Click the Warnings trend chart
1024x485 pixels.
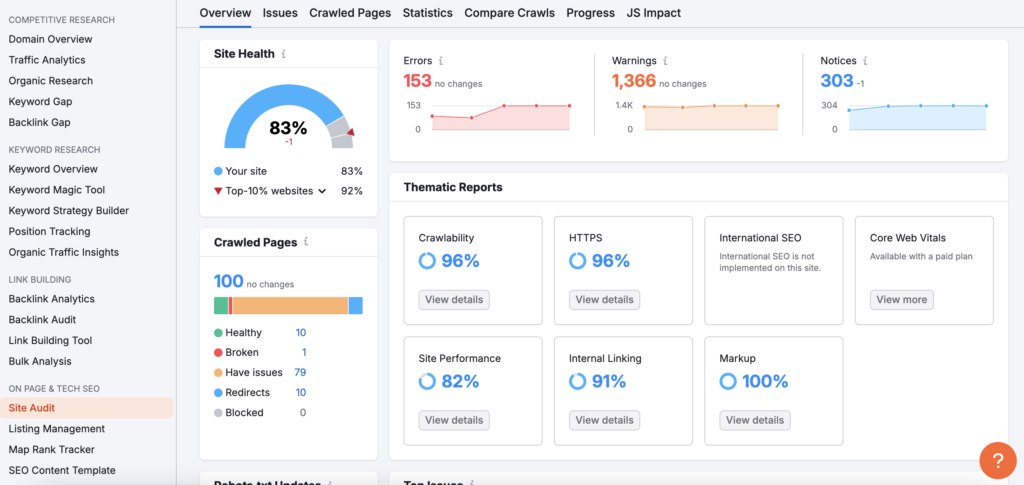point(712,117)
